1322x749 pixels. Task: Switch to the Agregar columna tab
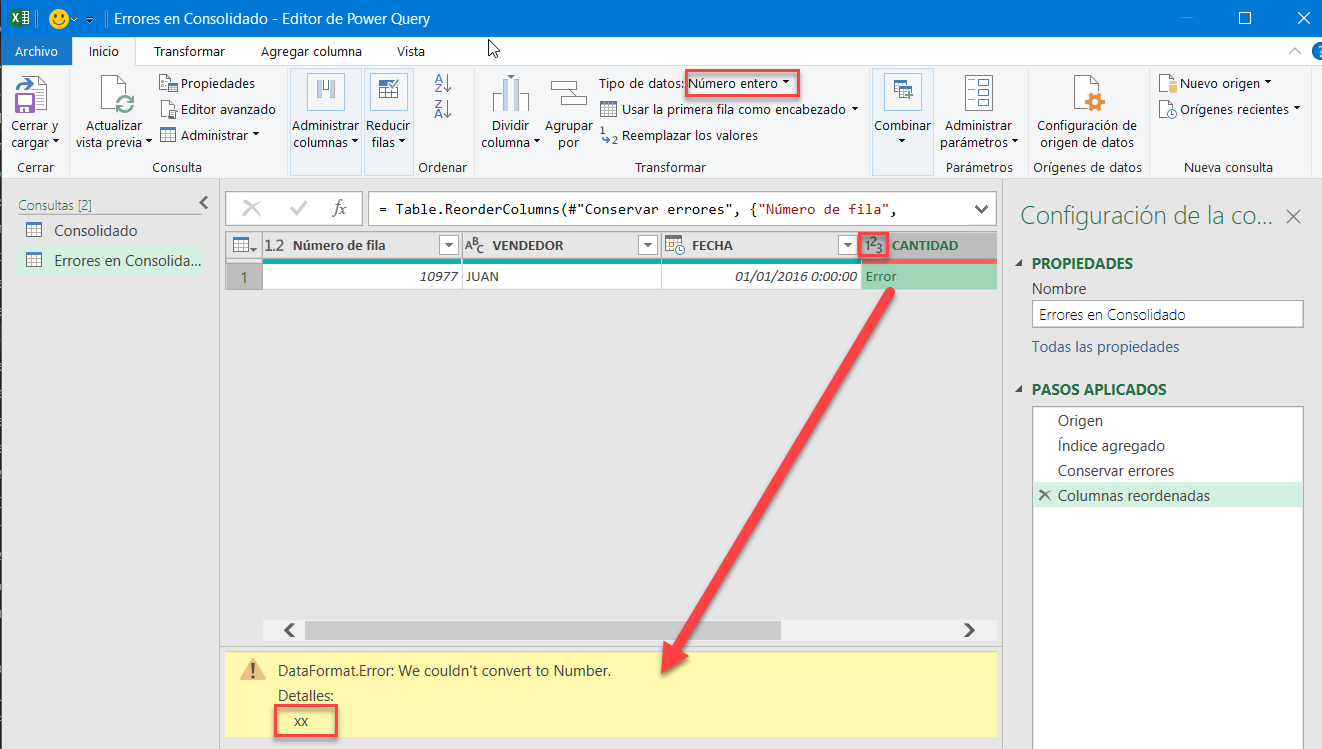(x=311, y=51)
